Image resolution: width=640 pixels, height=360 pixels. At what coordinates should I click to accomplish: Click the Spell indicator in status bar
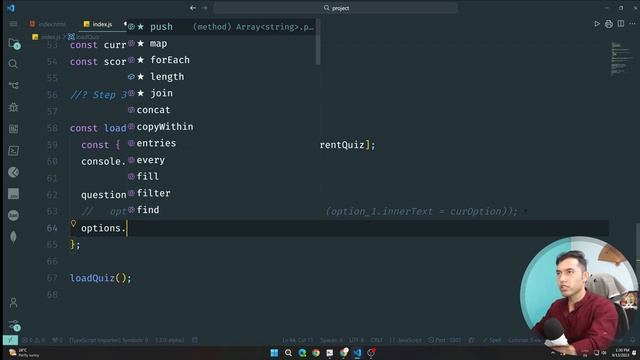tap(492, 340)
